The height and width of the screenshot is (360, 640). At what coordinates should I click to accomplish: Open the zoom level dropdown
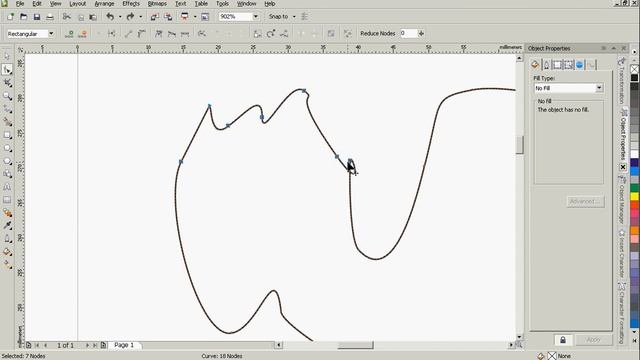[256, 17]
